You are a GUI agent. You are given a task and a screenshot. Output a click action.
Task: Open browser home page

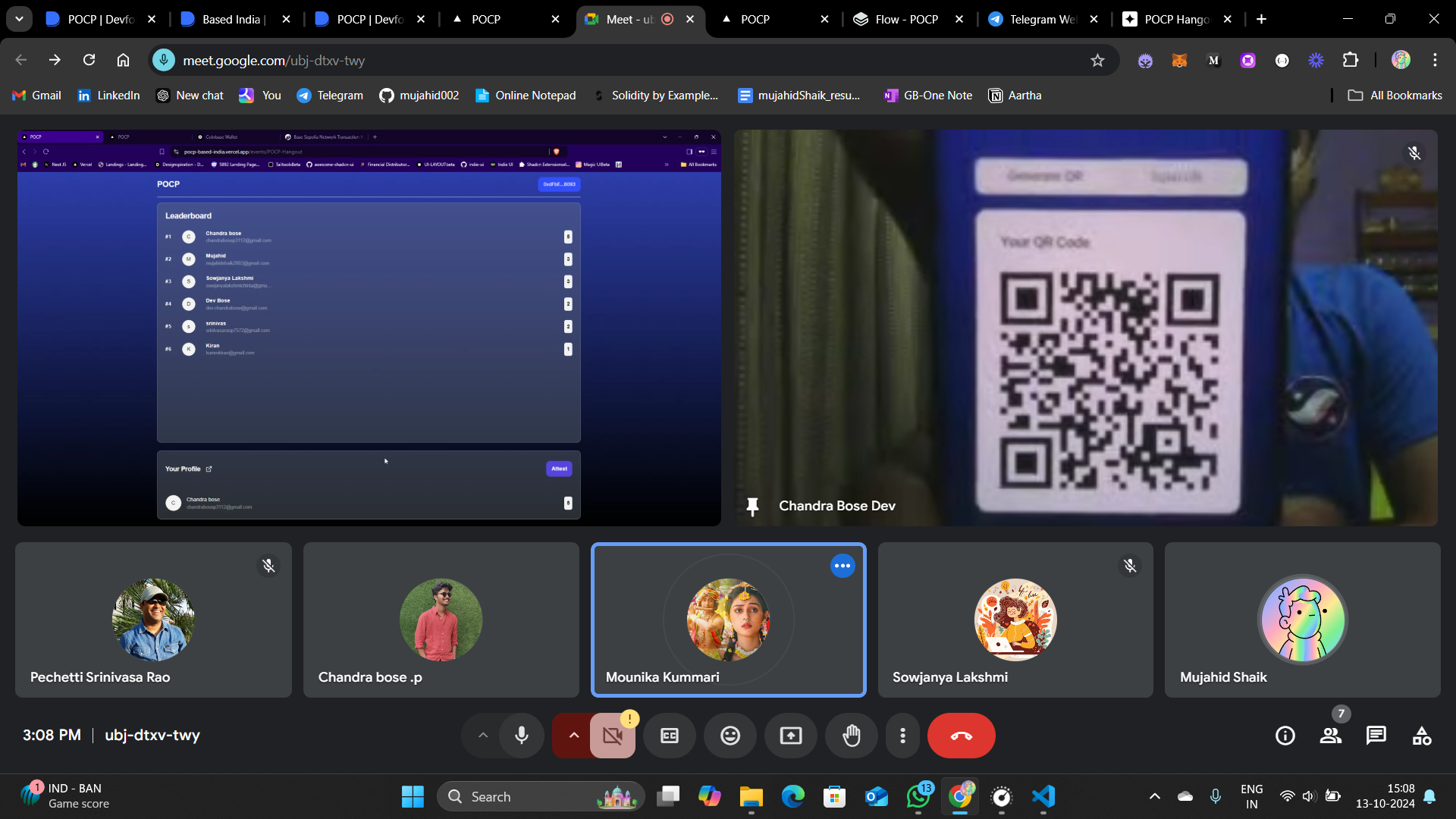click(123, 60)
